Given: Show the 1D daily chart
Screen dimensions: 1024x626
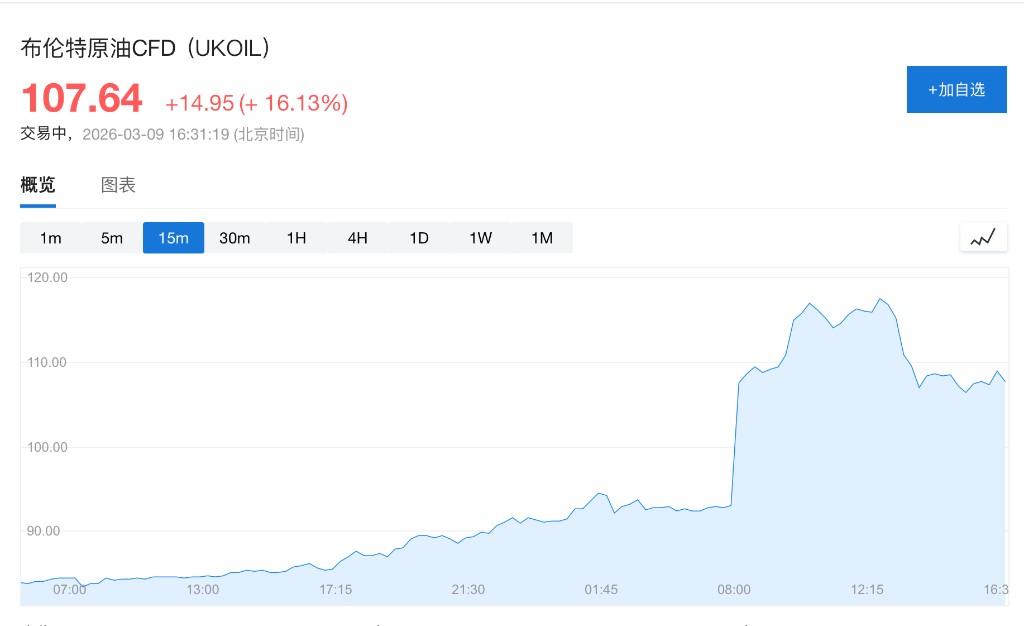Looking at the screenshot, I should pos(419,238).
